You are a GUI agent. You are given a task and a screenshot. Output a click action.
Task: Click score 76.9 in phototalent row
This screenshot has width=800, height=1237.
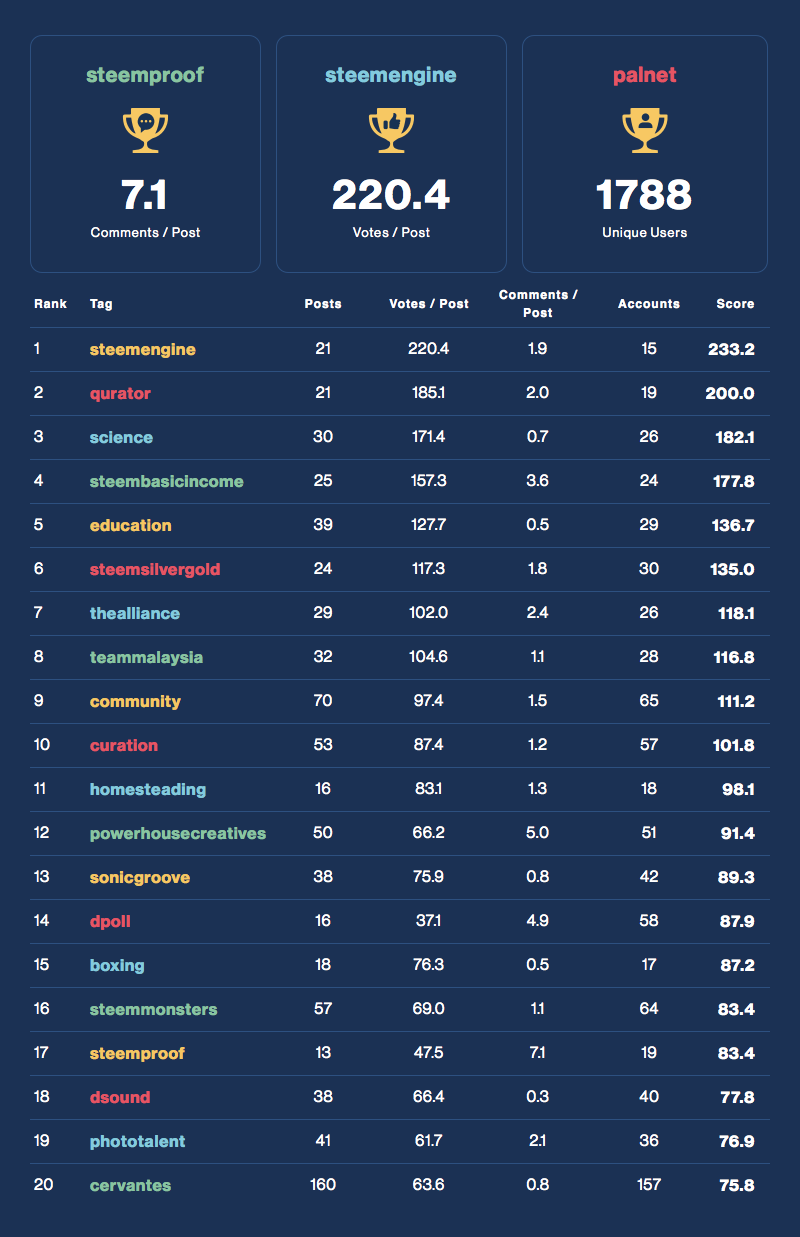tap(736, 1141)
